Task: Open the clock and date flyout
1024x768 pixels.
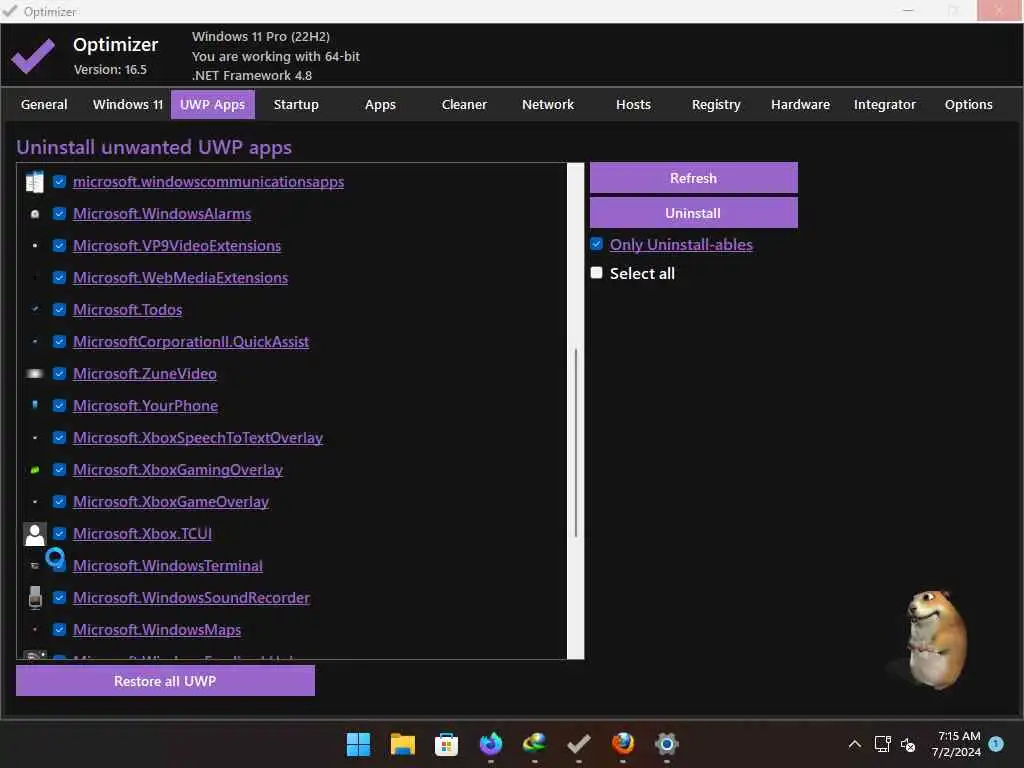Action: [956, 744]
